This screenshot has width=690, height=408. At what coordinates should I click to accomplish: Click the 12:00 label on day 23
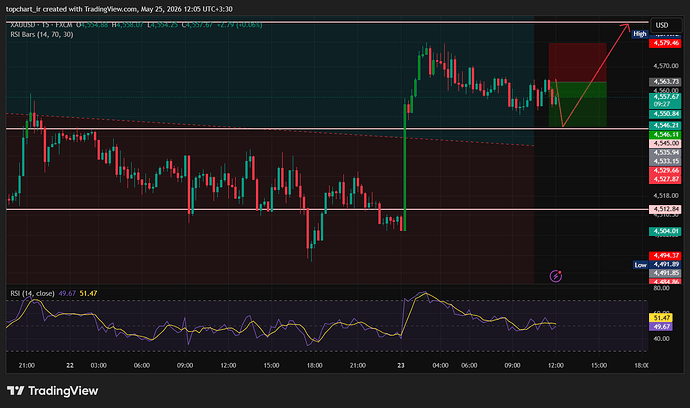pyautogui.click(x=555, y=365)
